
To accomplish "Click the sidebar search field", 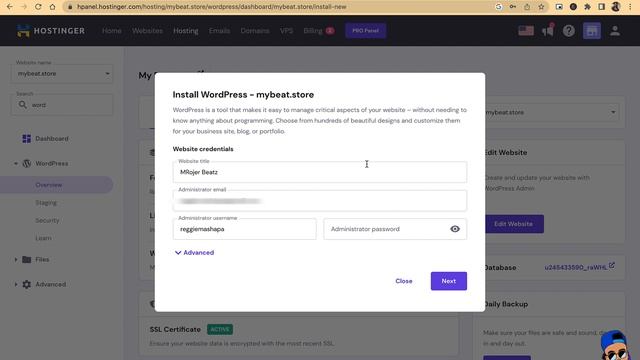I will tap(62, 105).
